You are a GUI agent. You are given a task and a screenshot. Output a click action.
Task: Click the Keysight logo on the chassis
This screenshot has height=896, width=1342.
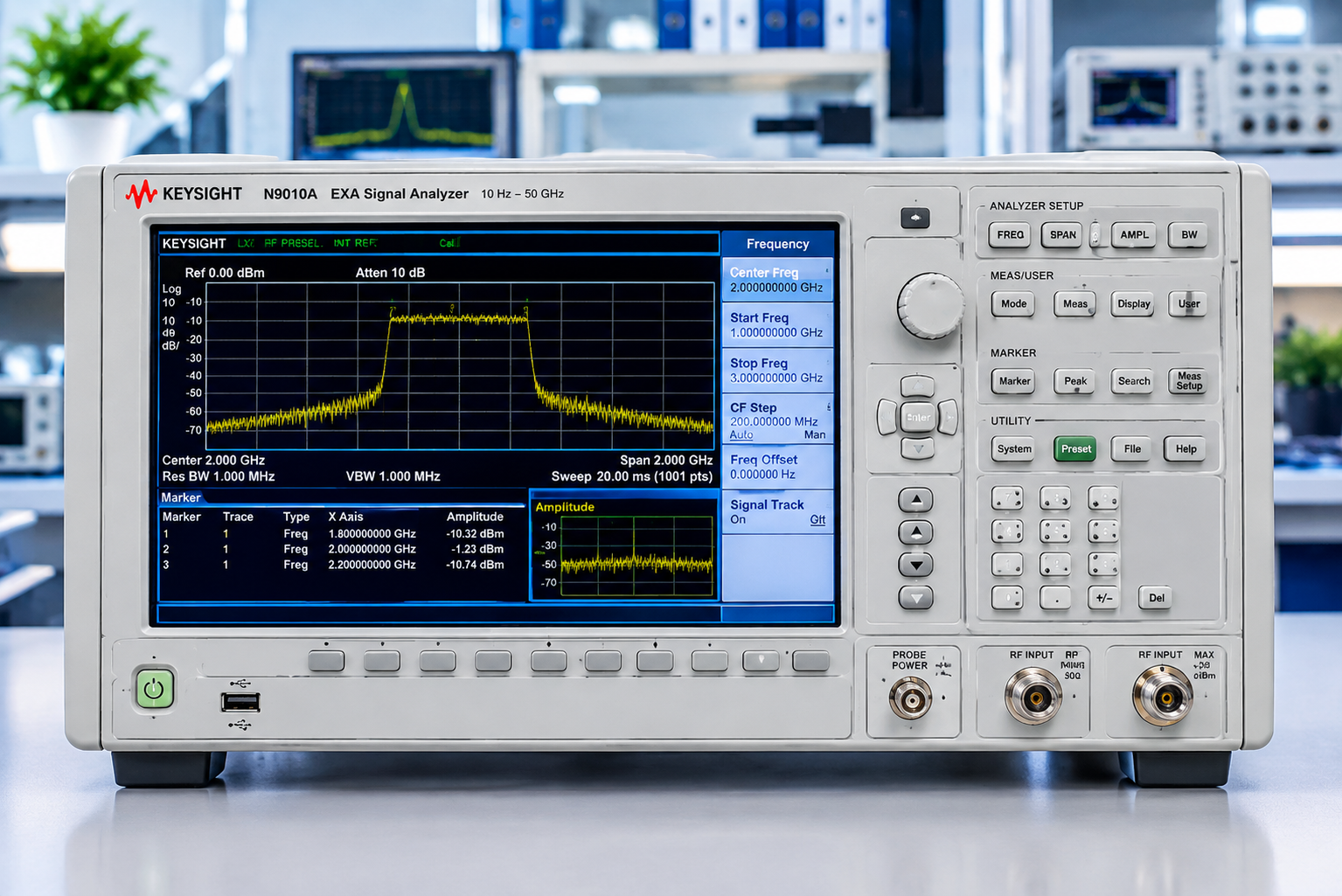tap(184, 193)
